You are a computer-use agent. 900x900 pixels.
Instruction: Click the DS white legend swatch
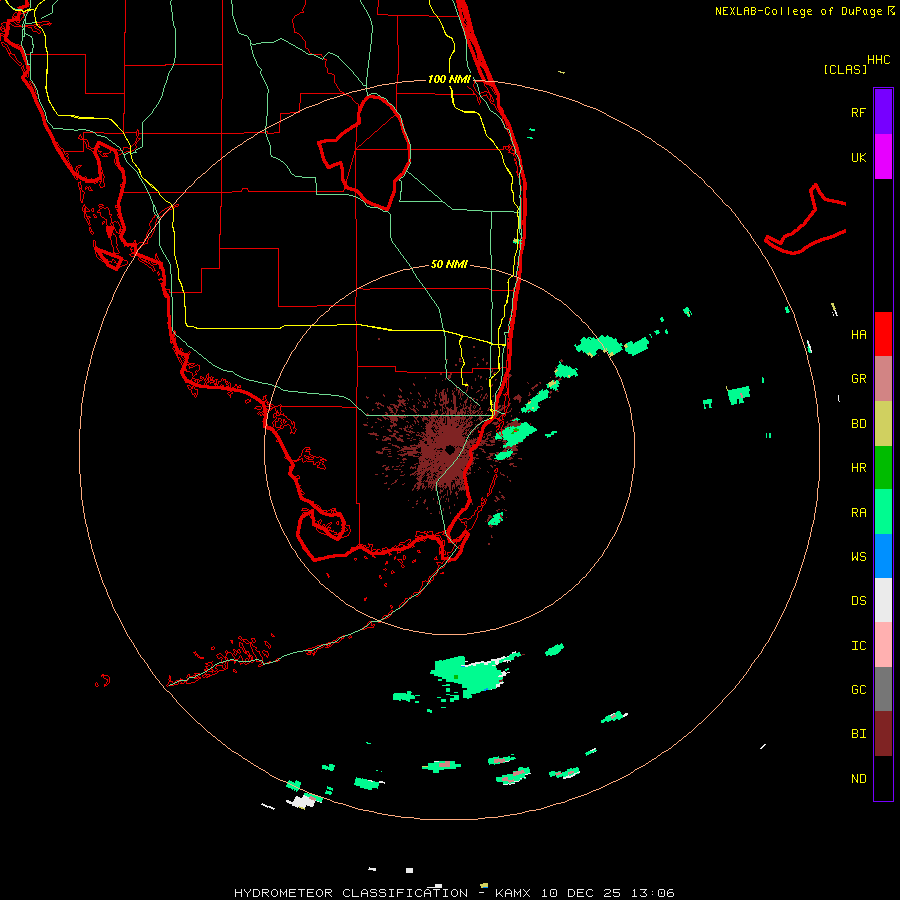[883, 600]
